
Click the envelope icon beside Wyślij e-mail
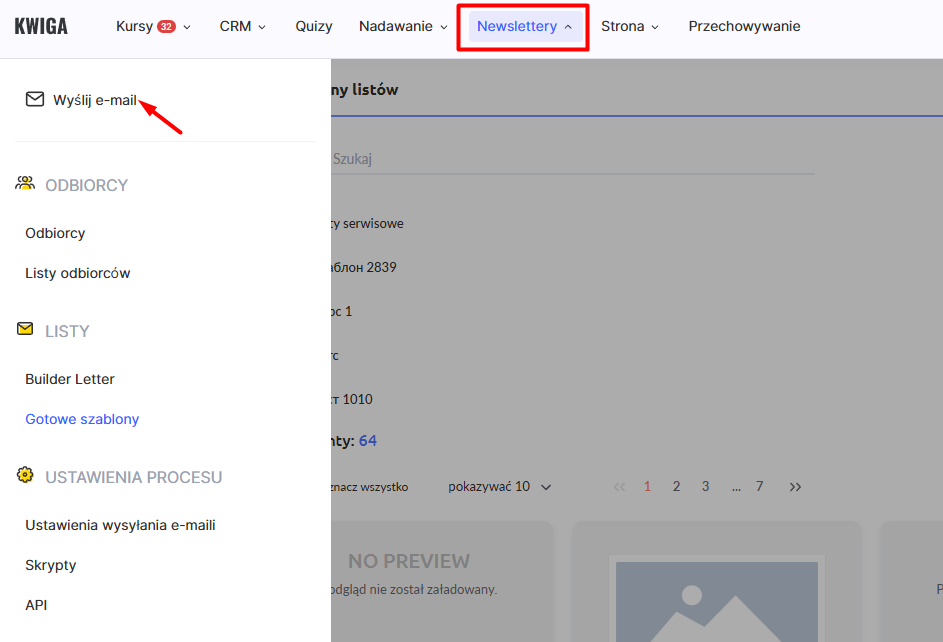click(35, 99)
